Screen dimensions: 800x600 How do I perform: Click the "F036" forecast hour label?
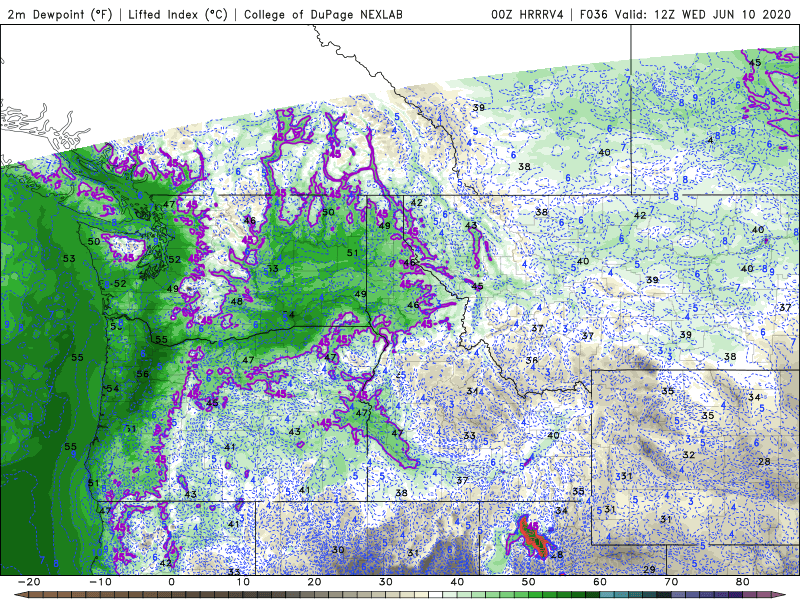coord(593,15)
